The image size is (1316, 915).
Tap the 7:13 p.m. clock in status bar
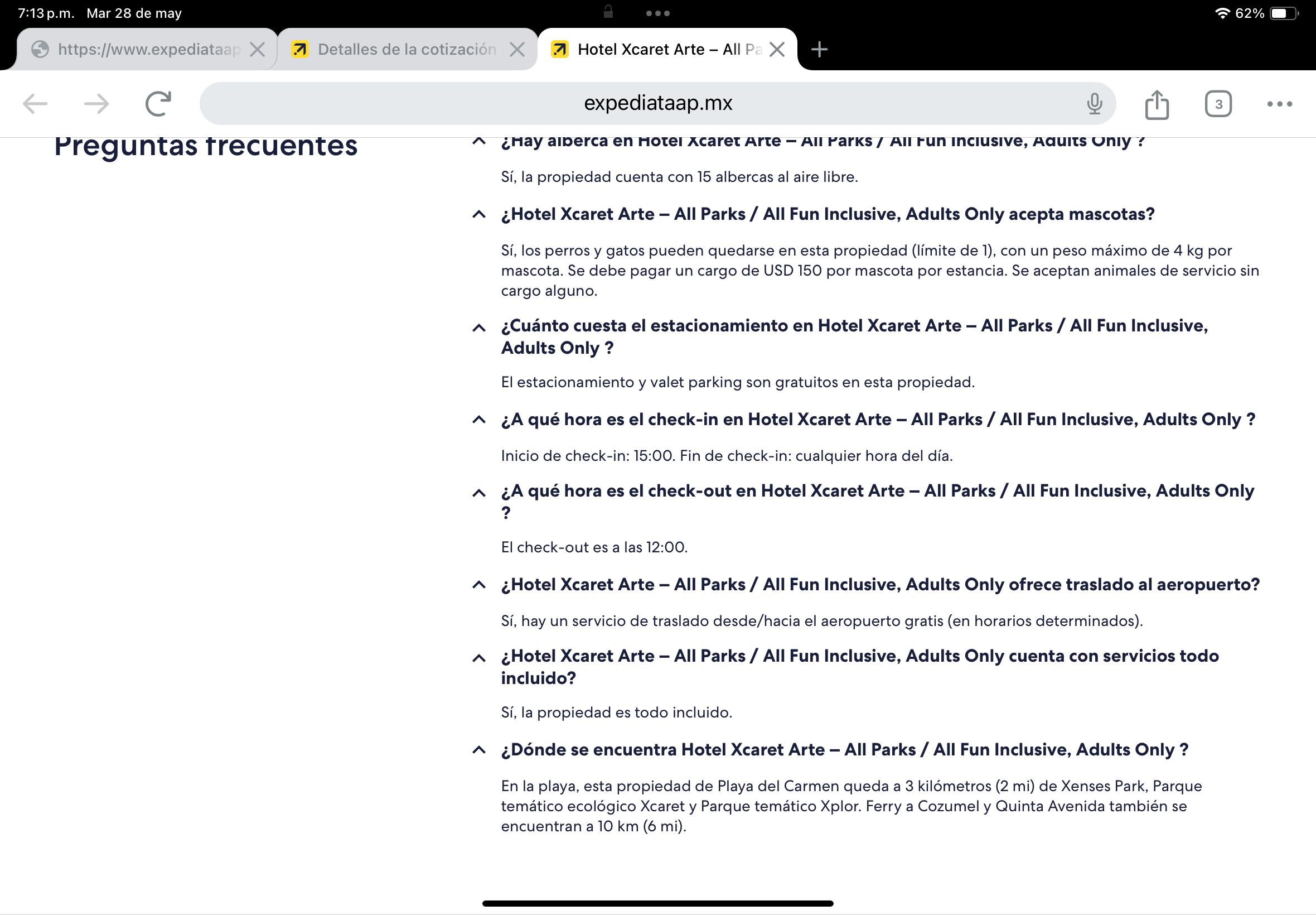(46, 13)
